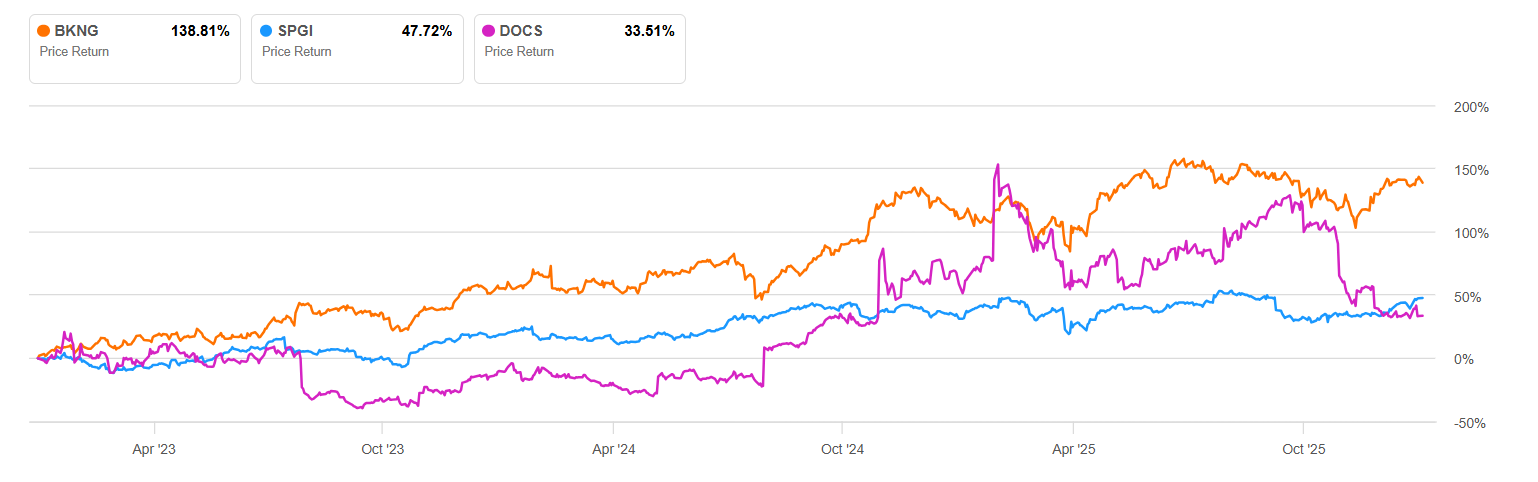Click the blue SPGI color dot

click(266, 32)
